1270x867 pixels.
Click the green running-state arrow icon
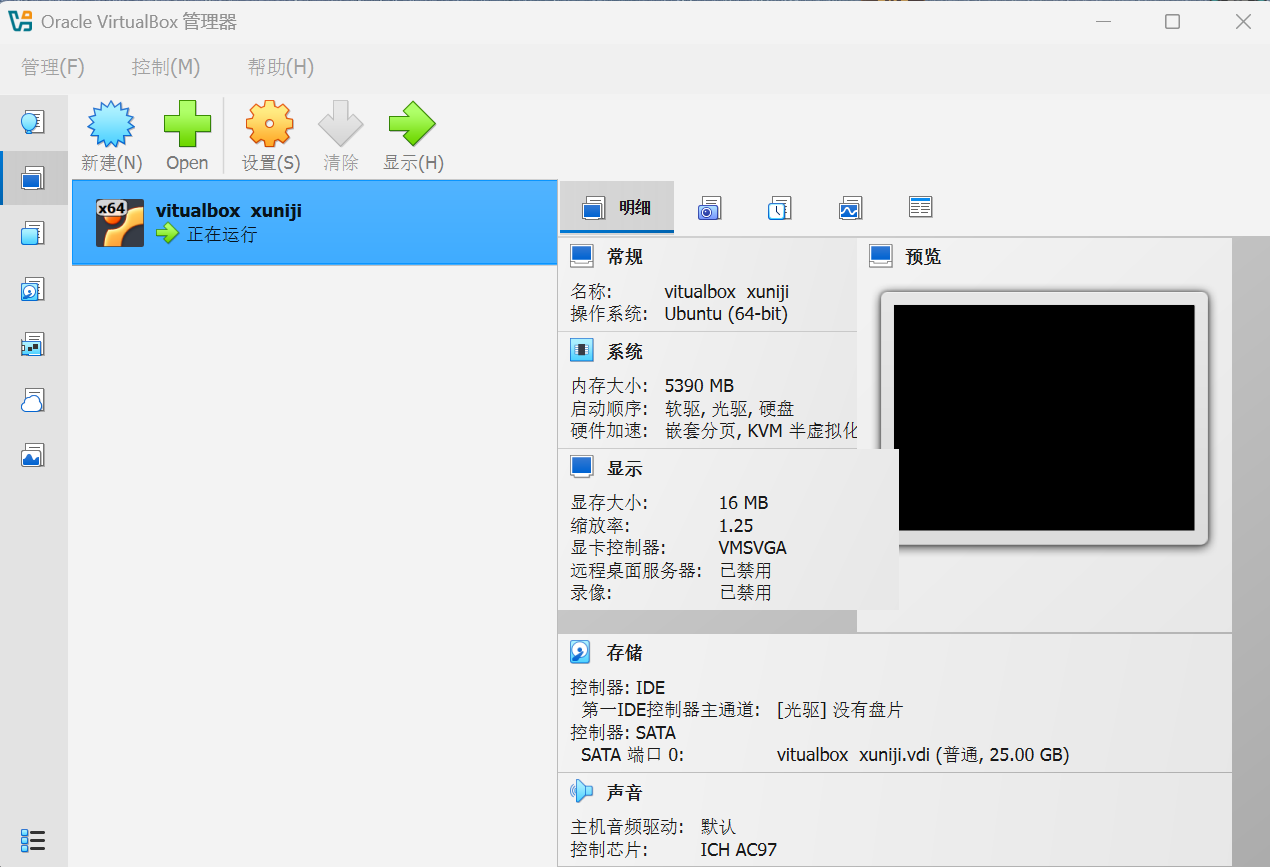167,234
